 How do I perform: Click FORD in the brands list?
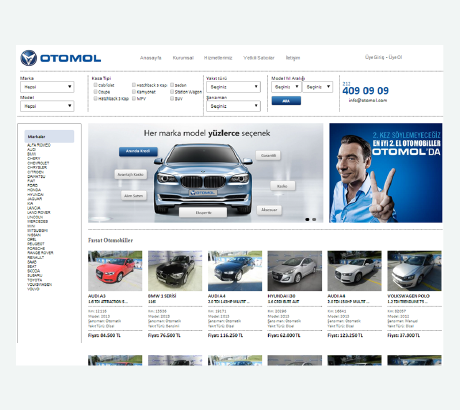(x=32, y=185)
